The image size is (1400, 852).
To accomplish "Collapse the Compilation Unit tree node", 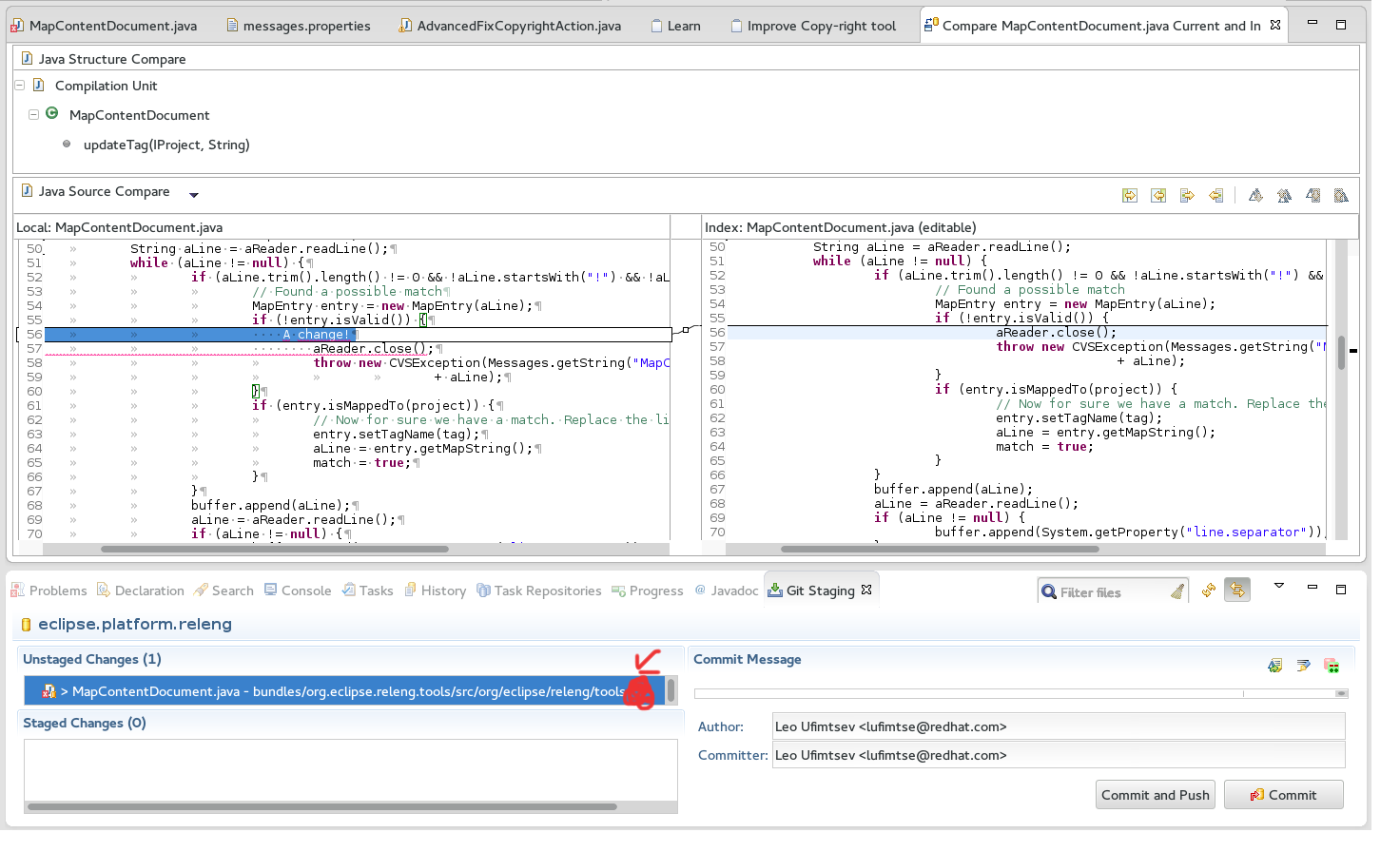I will pos(19,86).
